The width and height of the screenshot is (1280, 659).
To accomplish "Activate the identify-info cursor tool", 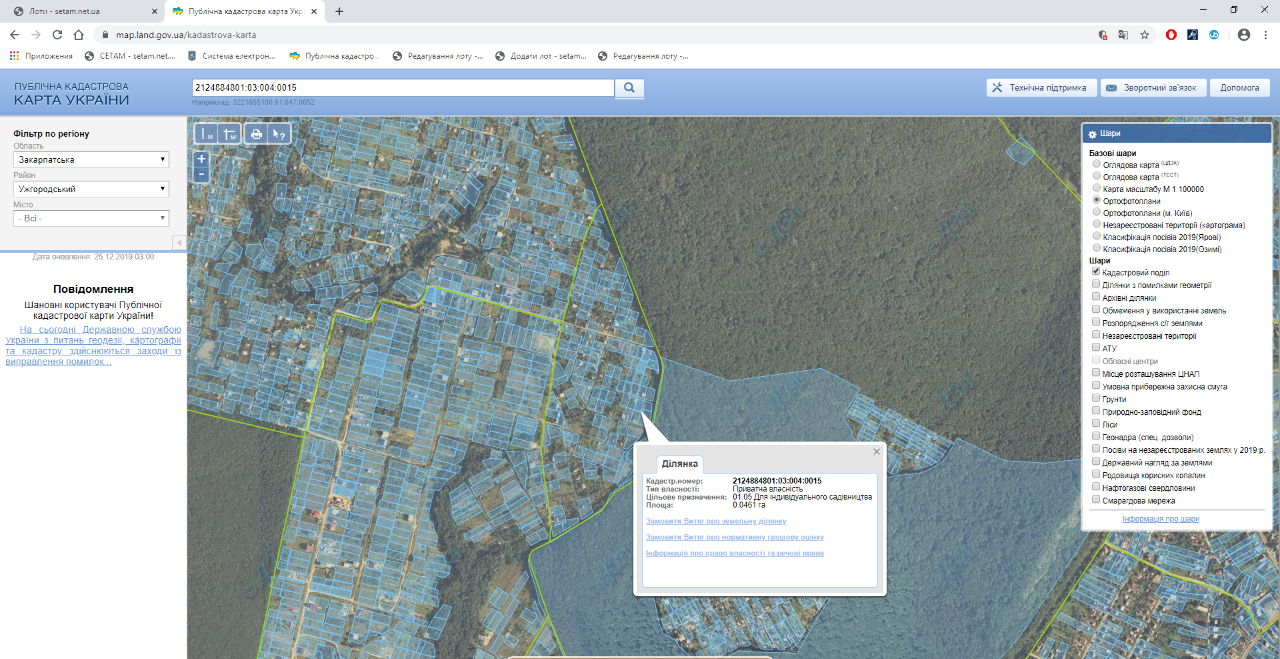I will tap(279, 134).
